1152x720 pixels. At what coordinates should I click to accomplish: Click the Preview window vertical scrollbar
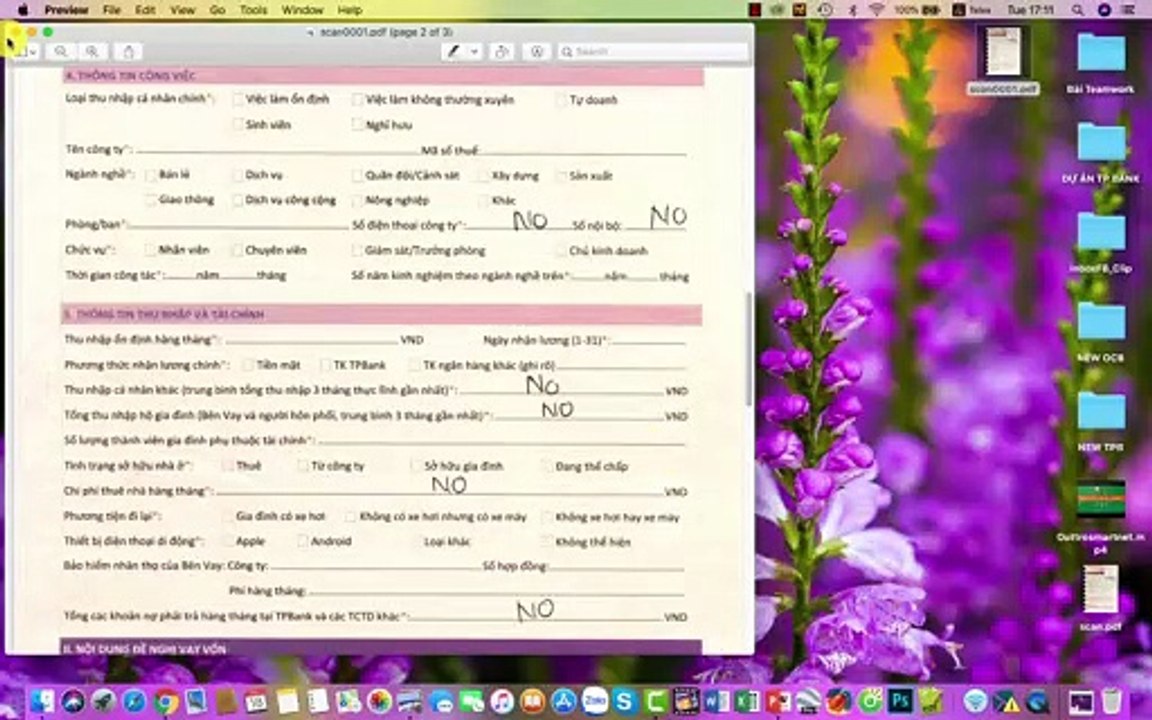[749, 348]
